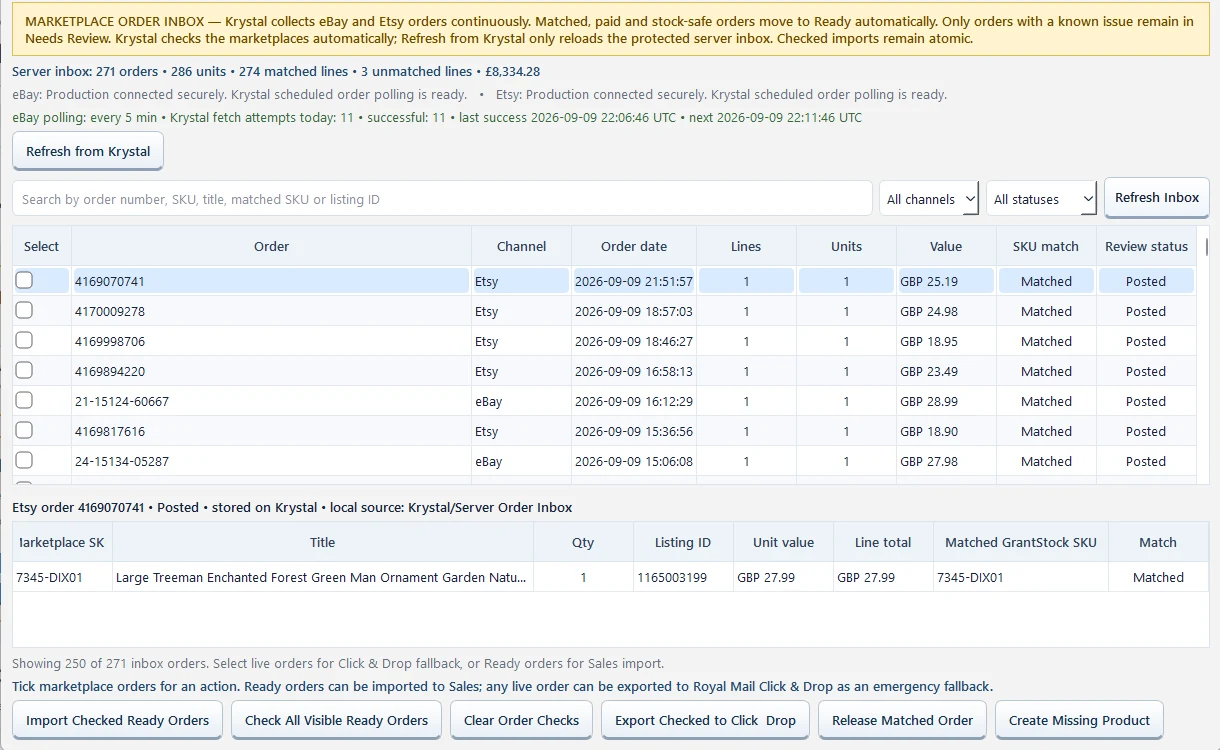Click the Qty column header
Image resolution: width=1220 pixels, height=750 pixels.
[x=583, y=542]
